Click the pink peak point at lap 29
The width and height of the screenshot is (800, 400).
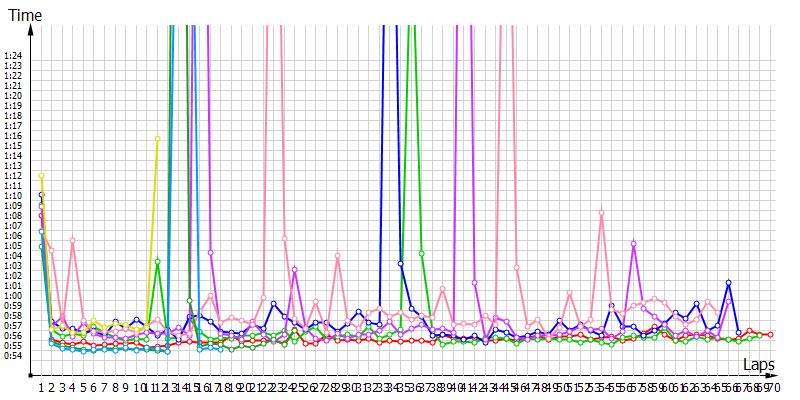coord(337,256)
